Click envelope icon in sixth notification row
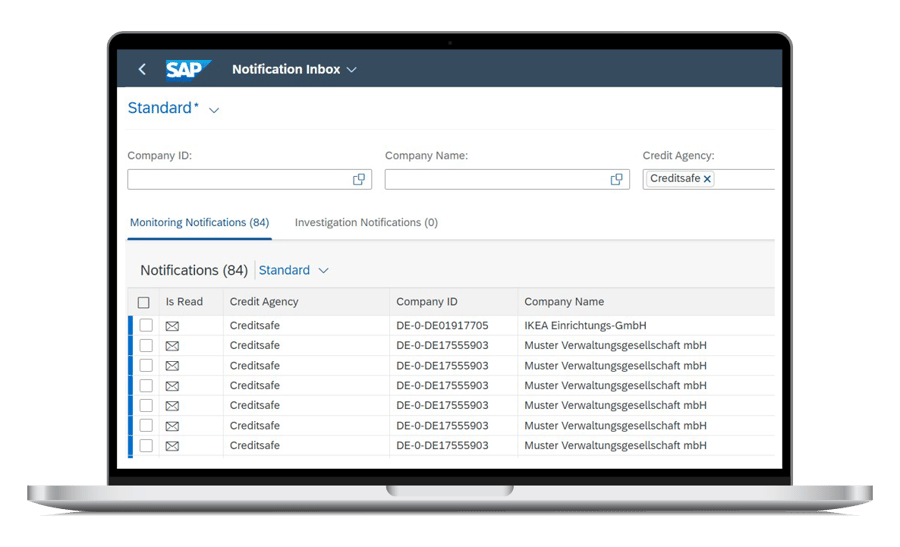Screen dimensions: 900x547 (x=172, y=426)
